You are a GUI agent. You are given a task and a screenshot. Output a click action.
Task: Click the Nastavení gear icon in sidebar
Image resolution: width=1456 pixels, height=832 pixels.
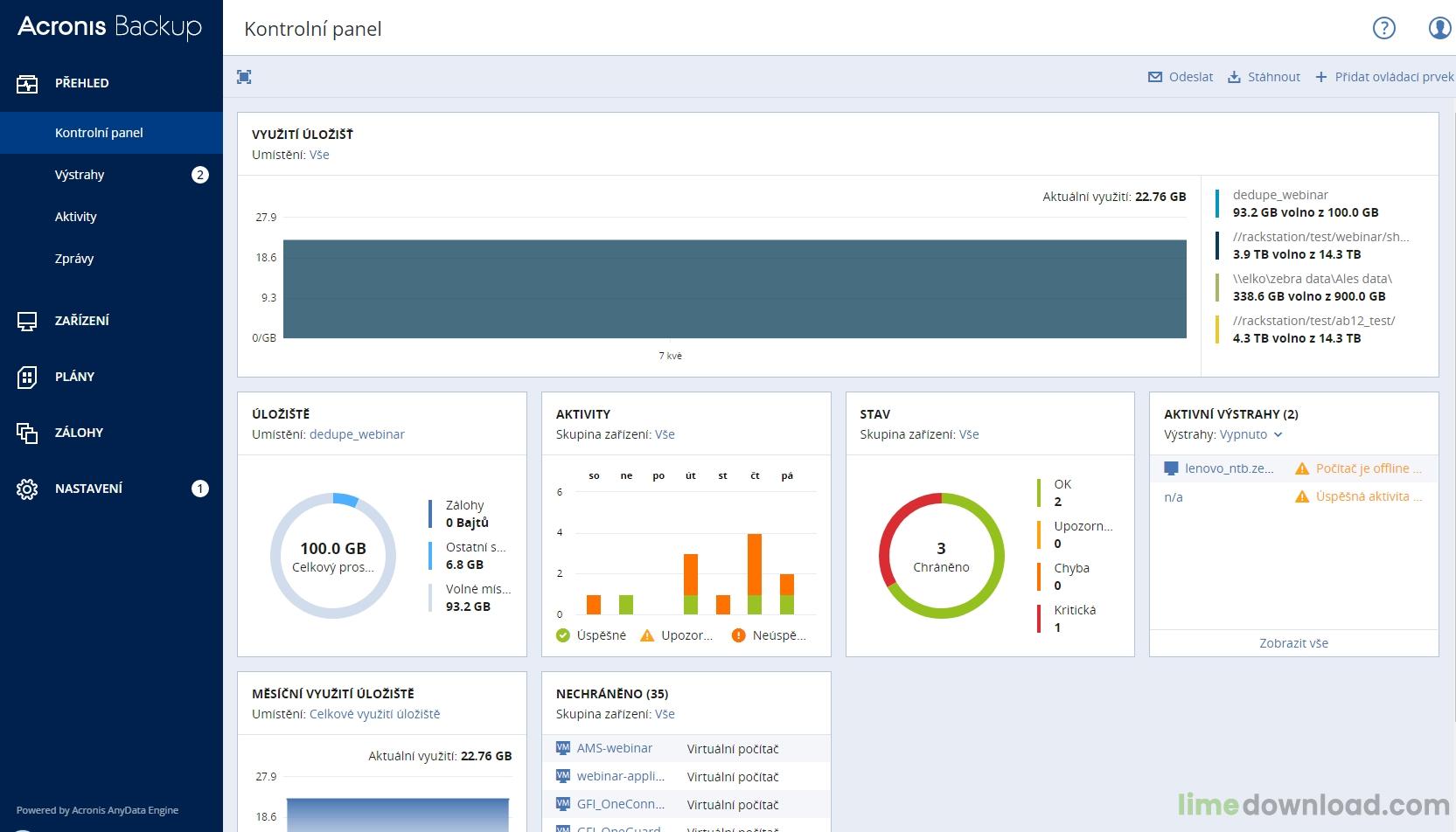[27, 489]
